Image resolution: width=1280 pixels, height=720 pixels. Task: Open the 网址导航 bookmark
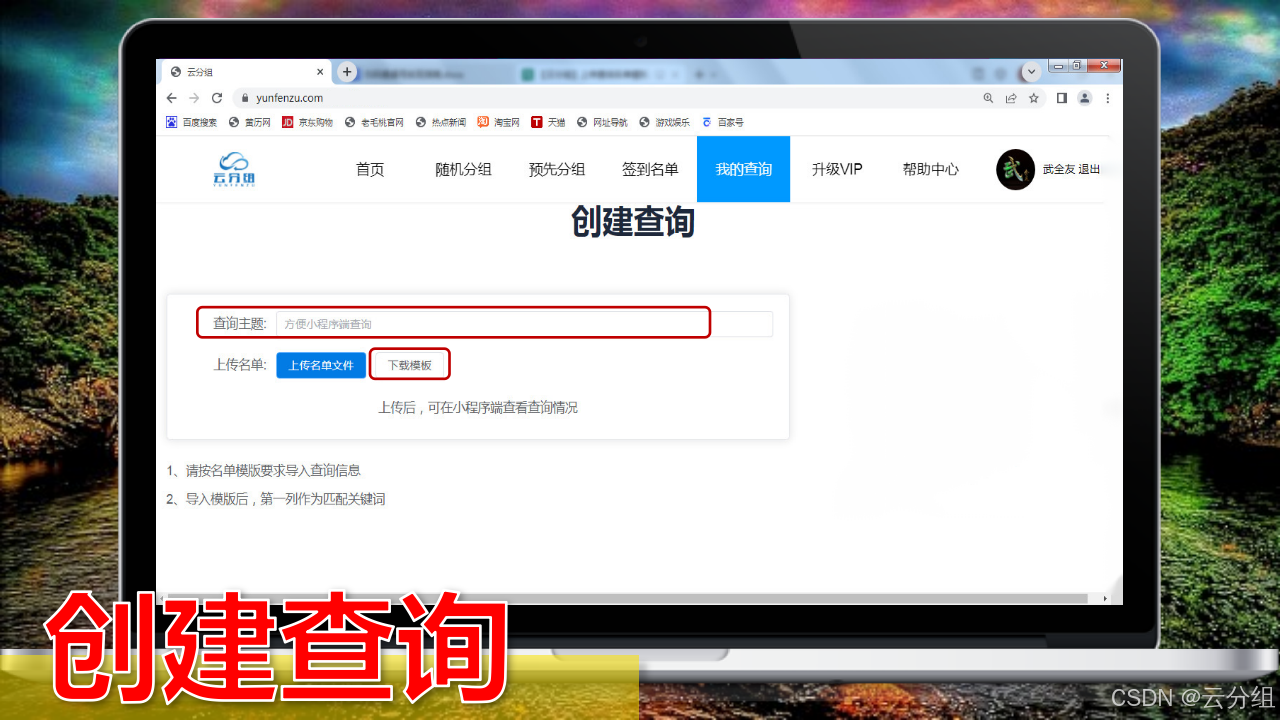(x=602, y=122)
